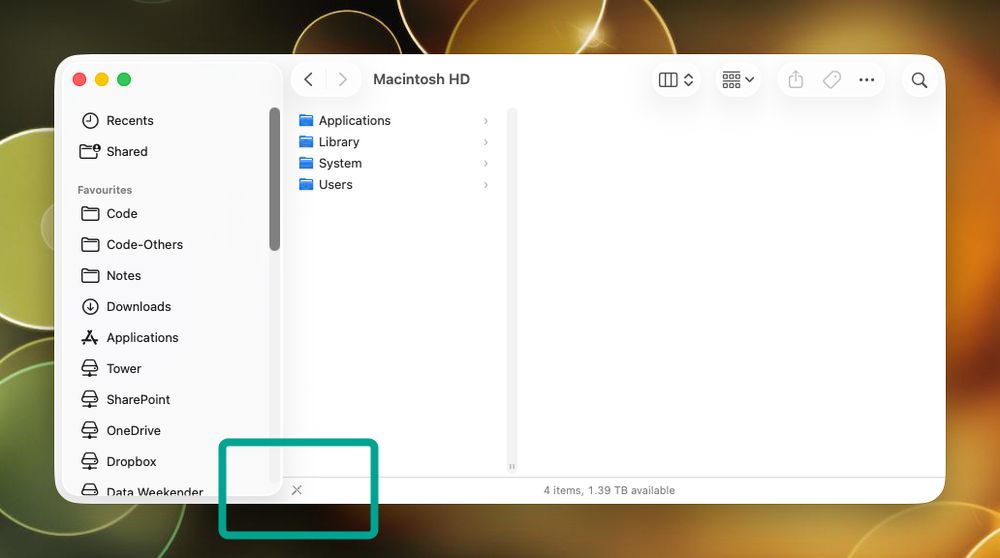
Task: Click the Share toolbar icon
Action: point(795,80)
